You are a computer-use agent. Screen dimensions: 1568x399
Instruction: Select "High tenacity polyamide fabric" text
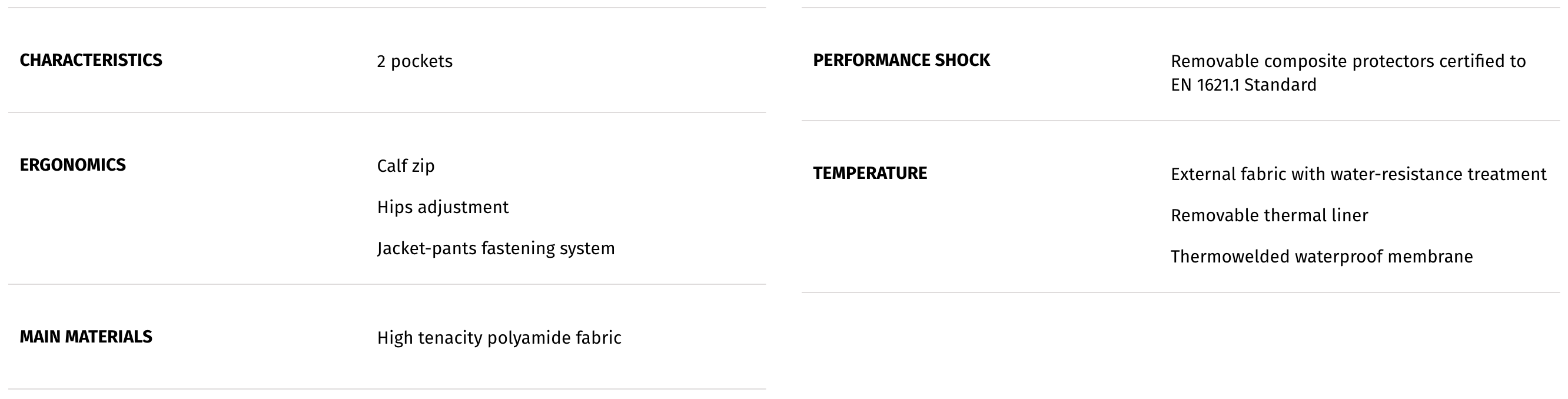(499, 338)
